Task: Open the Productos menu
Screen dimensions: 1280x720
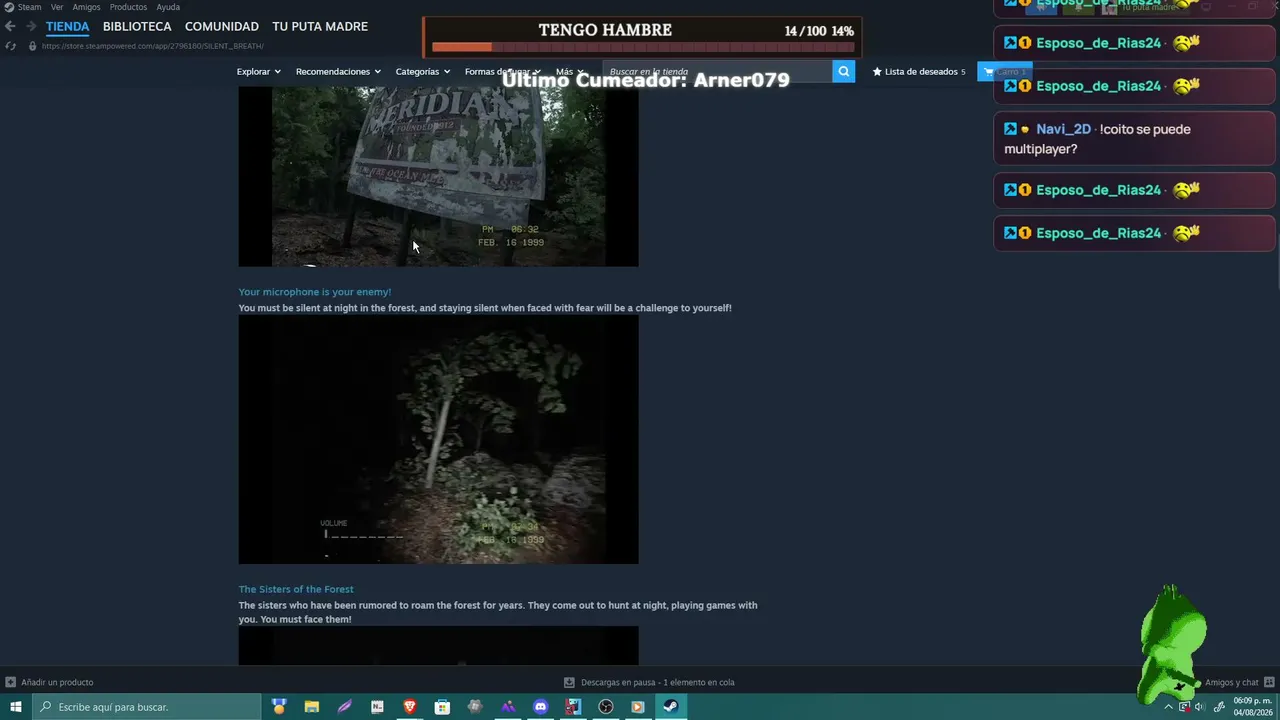Action: click(x=128, y=7)
